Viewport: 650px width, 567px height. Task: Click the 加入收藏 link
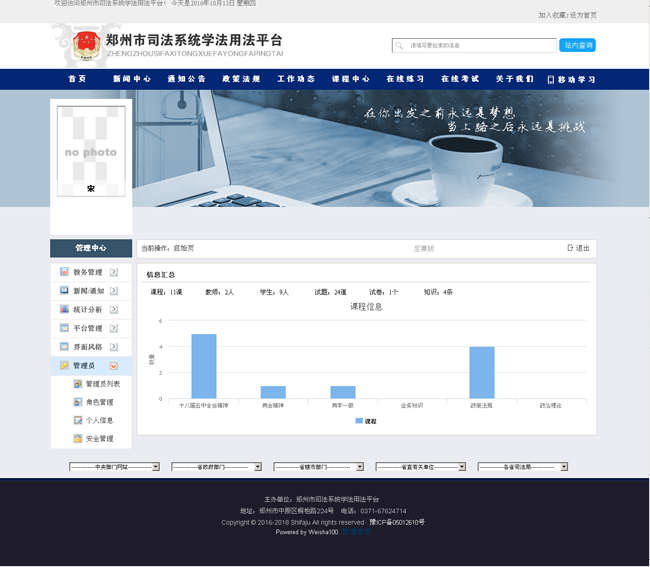[552, 15]
